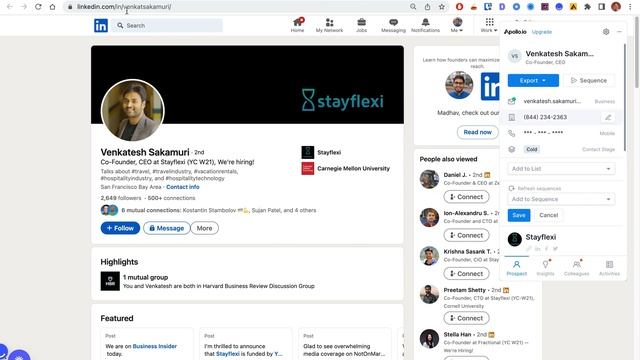The height and width of the screenshot is (360, 640).
Task: Open the Add to Sequence dropdown
Action: (561, 199)
